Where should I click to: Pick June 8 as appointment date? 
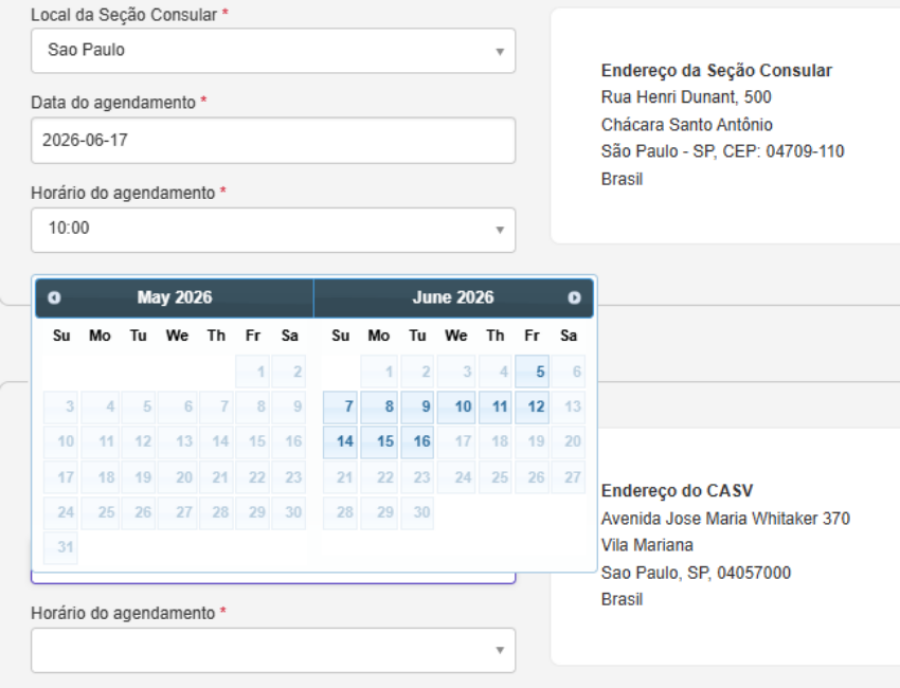pyautogui.click(x=379, y=408)
